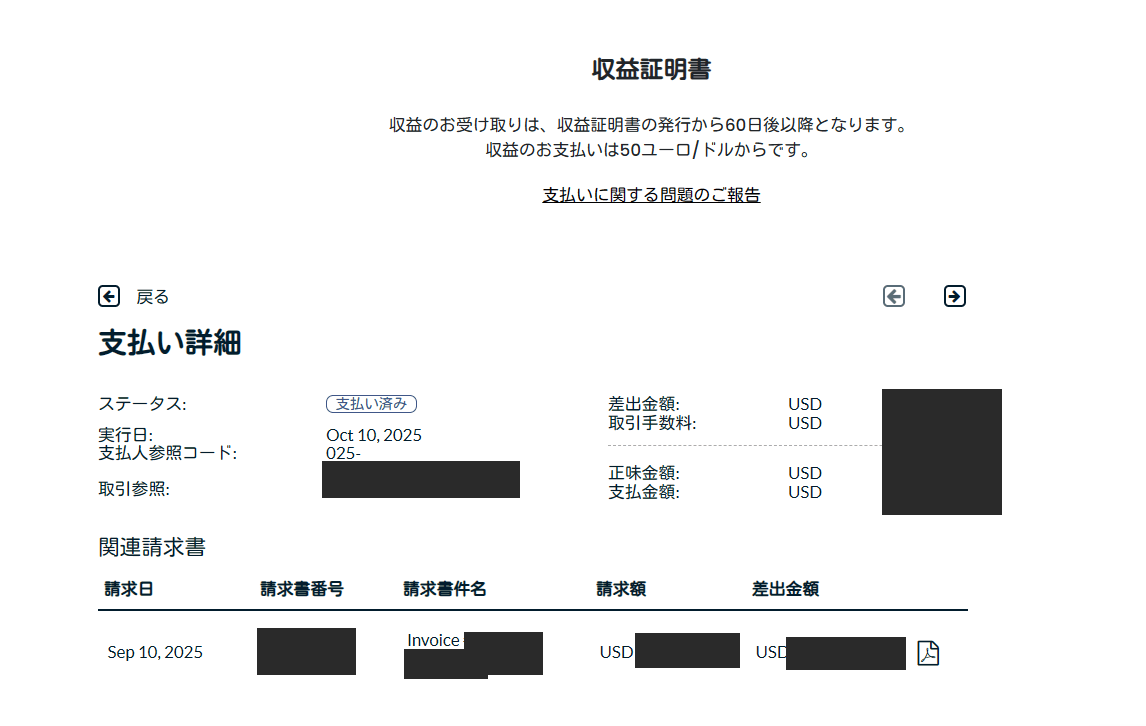Sort by the 請求額 column header
This screenshot has height=726, width=1146.
620,589
